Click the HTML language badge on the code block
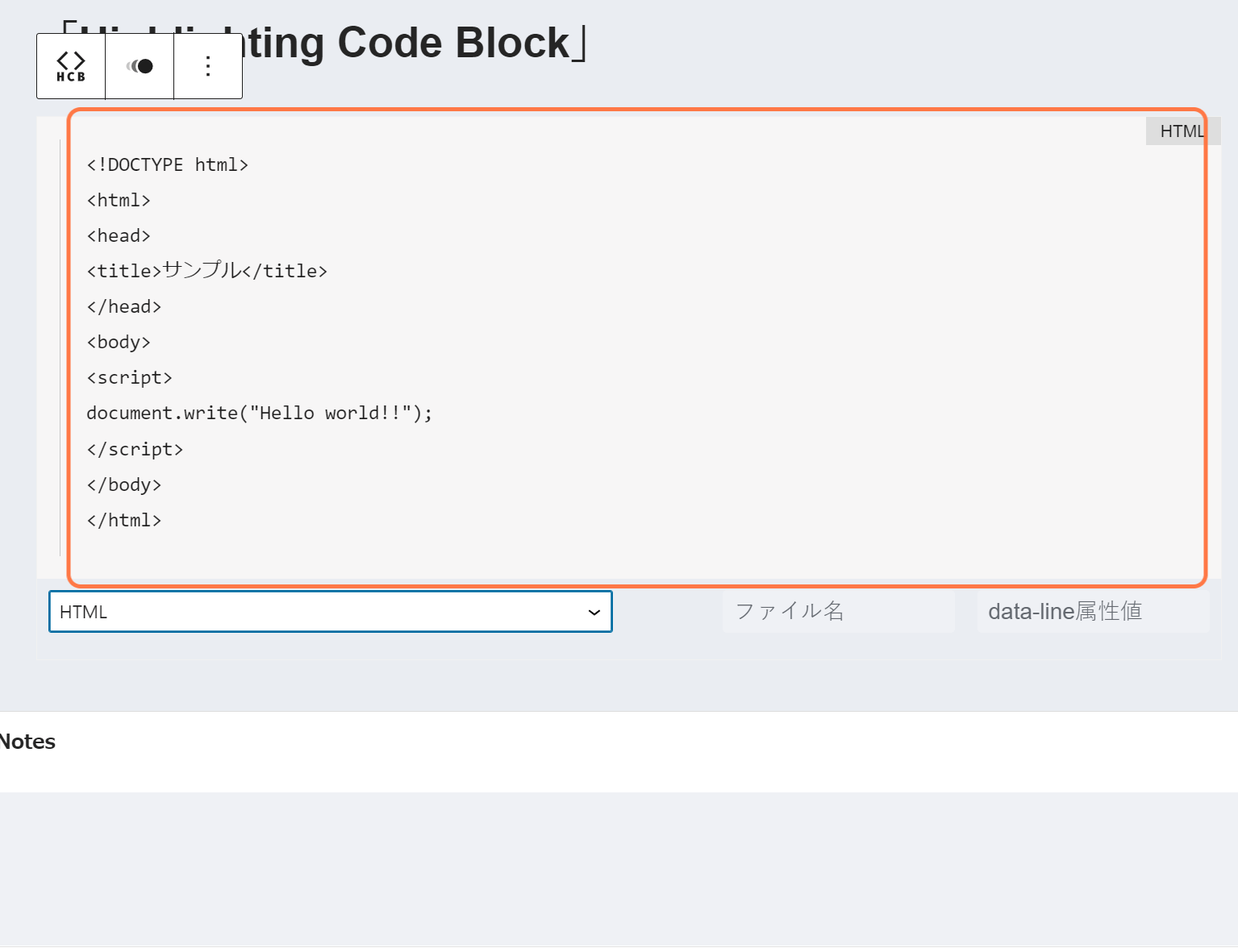1238x952 pixels. [1182, 131]
